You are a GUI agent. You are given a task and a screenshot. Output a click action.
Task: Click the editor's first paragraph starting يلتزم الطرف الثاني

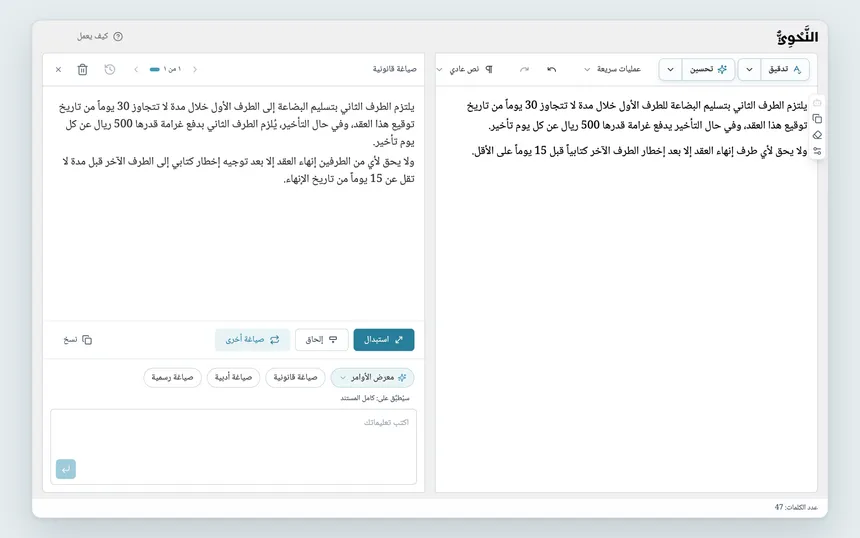point(637,115)
